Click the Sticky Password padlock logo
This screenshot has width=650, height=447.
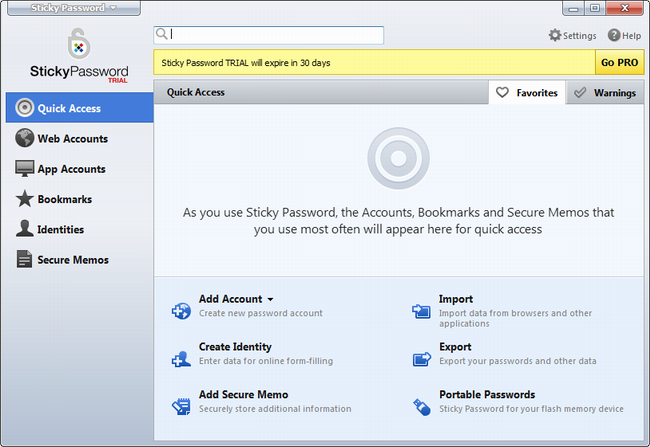[79, 44]
